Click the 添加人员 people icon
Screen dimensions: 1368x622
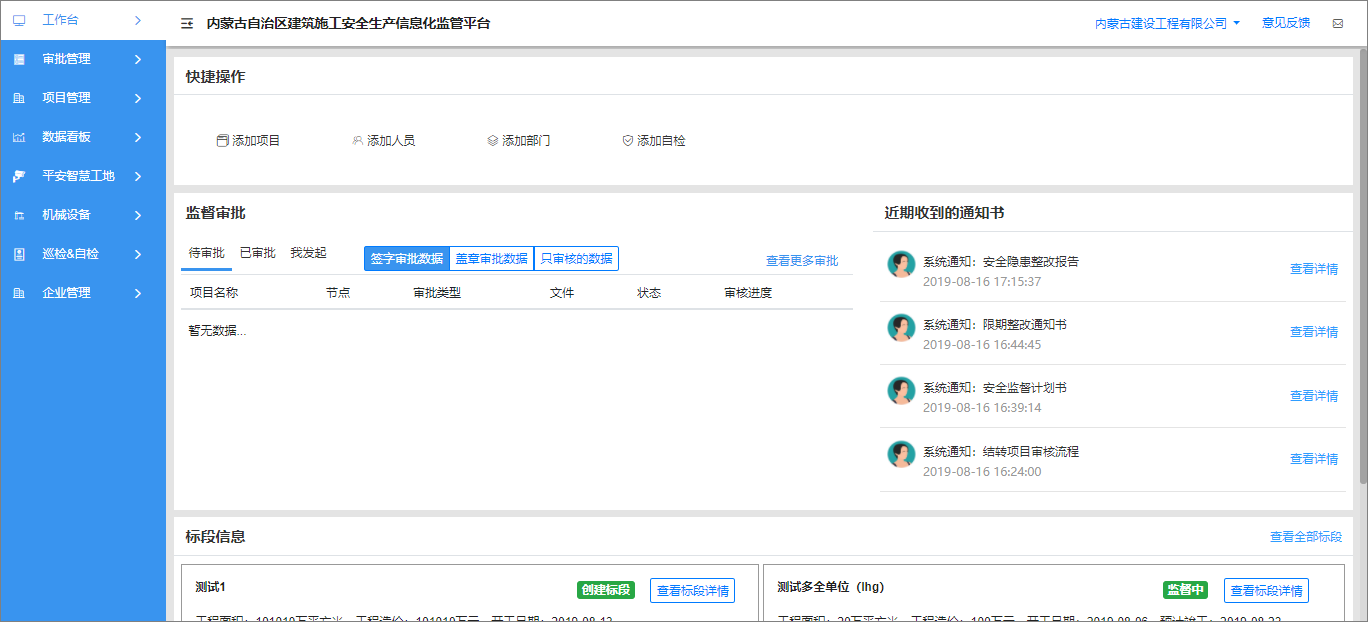(x=357, y=141)
